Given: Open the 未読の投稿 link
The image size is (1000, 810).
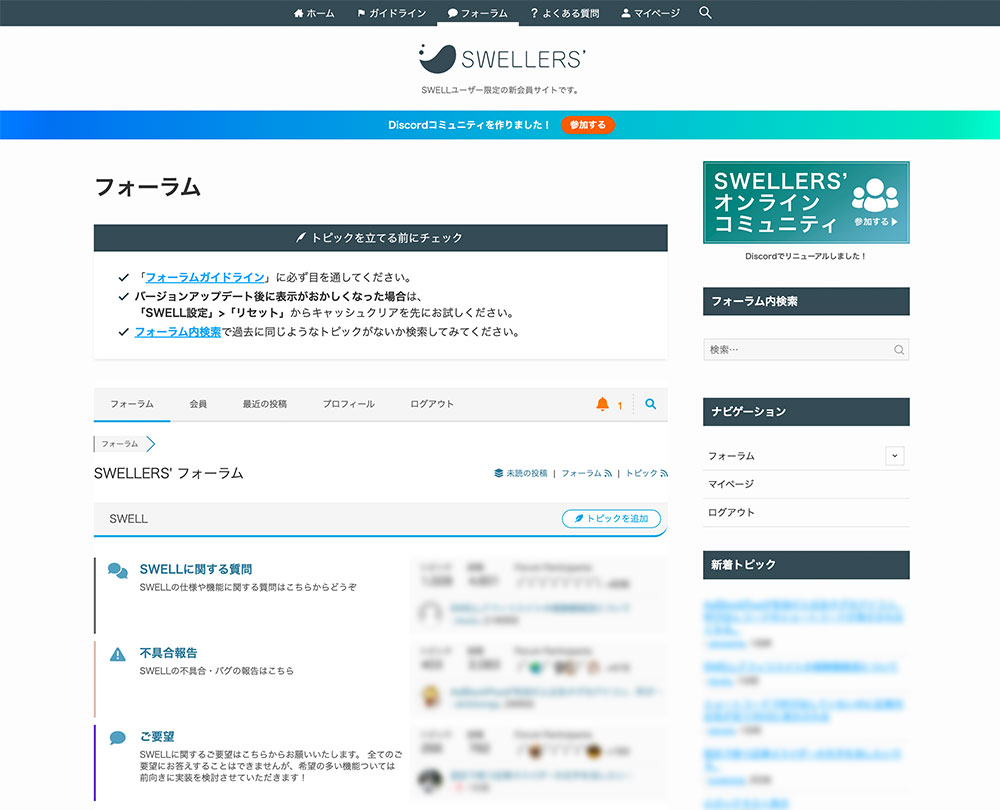Looking at the screenshot, I should click(x=520, y=473).
